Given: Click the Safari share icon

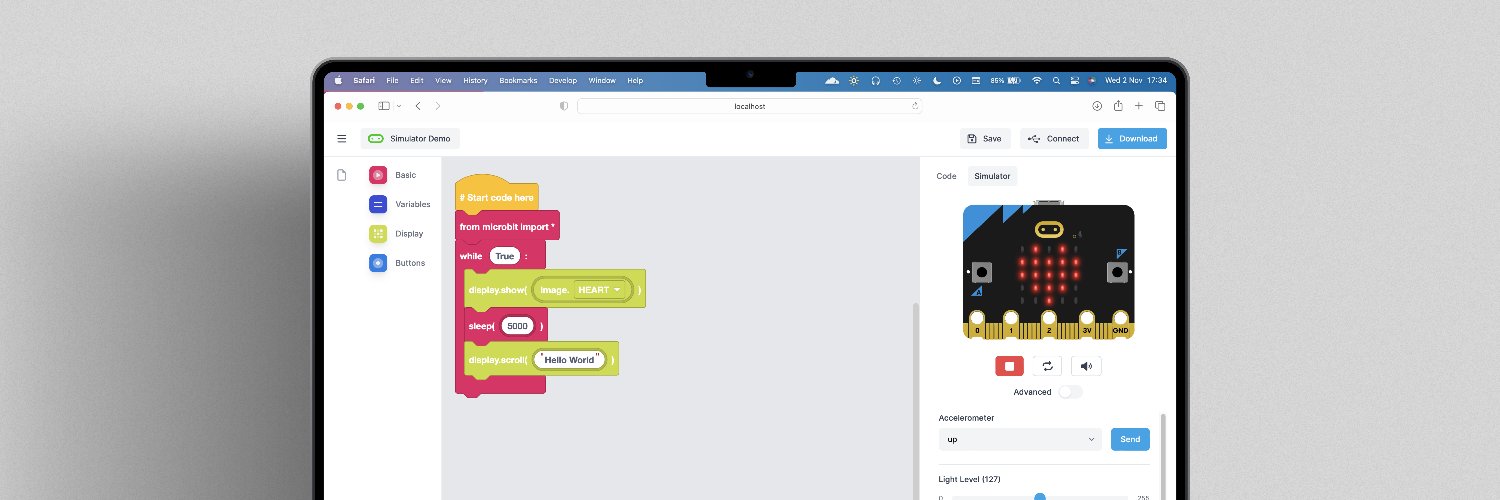Looking at the screenshot, I should (1118, 105).
